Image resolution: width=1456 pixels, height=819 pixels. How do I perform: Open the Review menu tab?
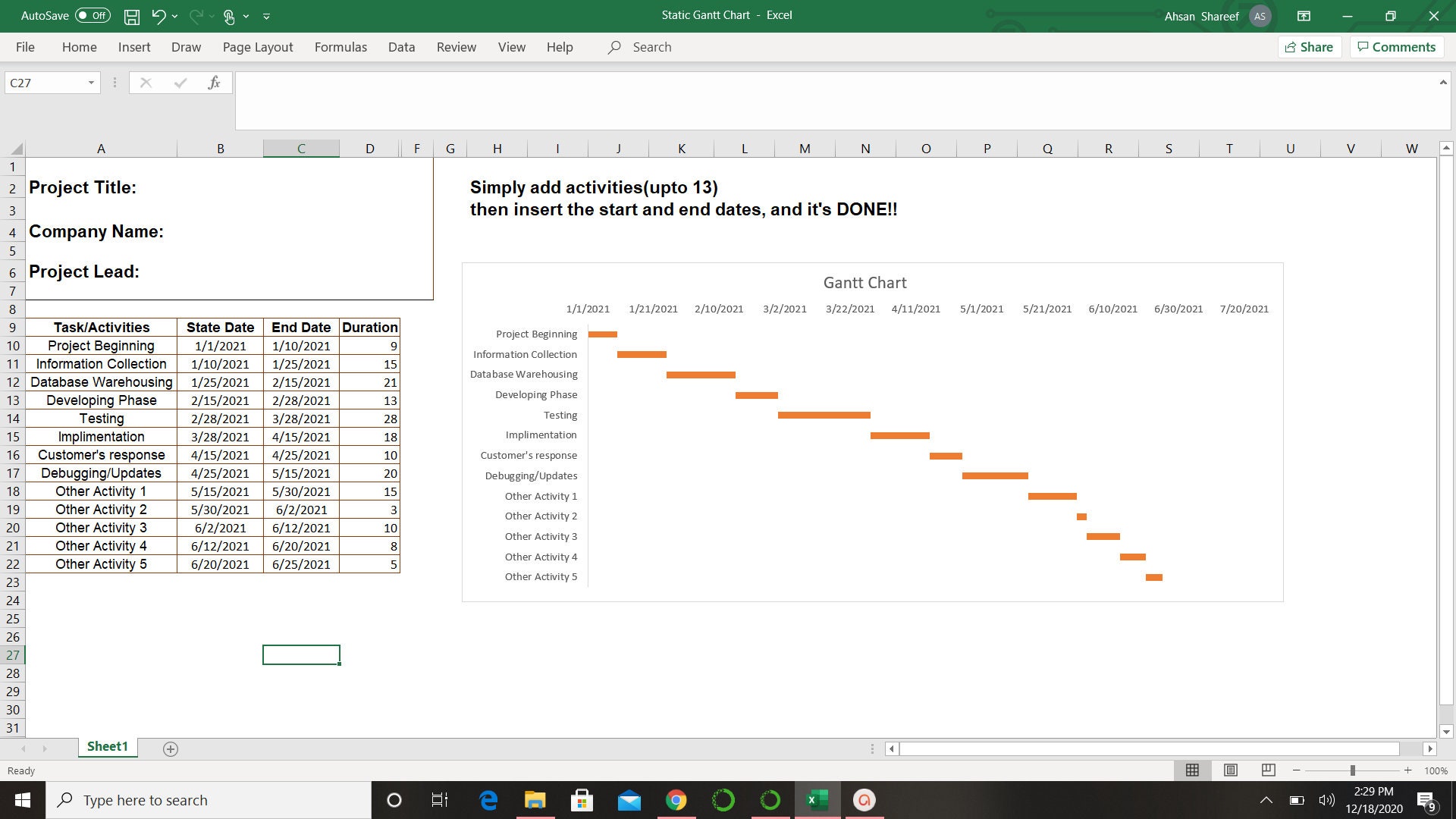[456, 47]
